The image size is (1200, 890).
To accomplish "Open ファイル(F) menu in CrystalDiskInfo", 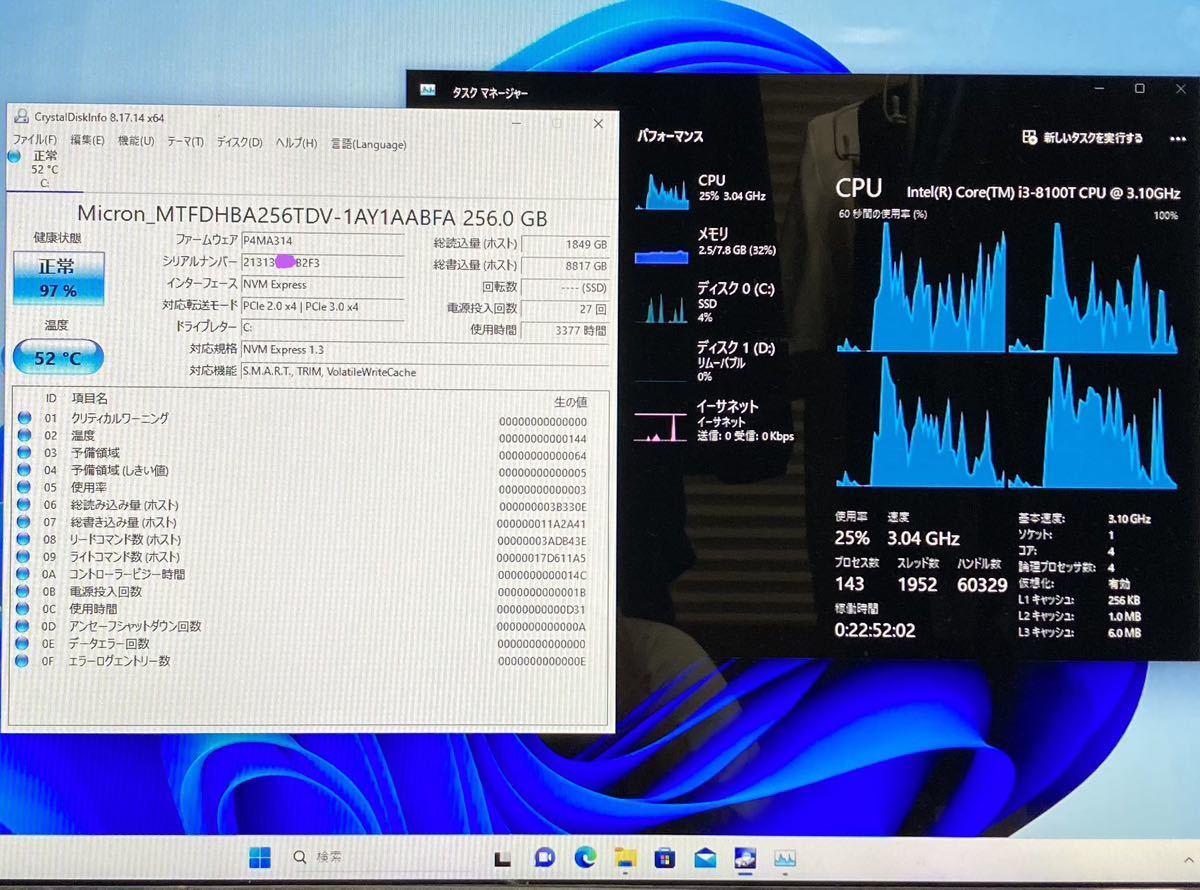I will click(34, 141).
